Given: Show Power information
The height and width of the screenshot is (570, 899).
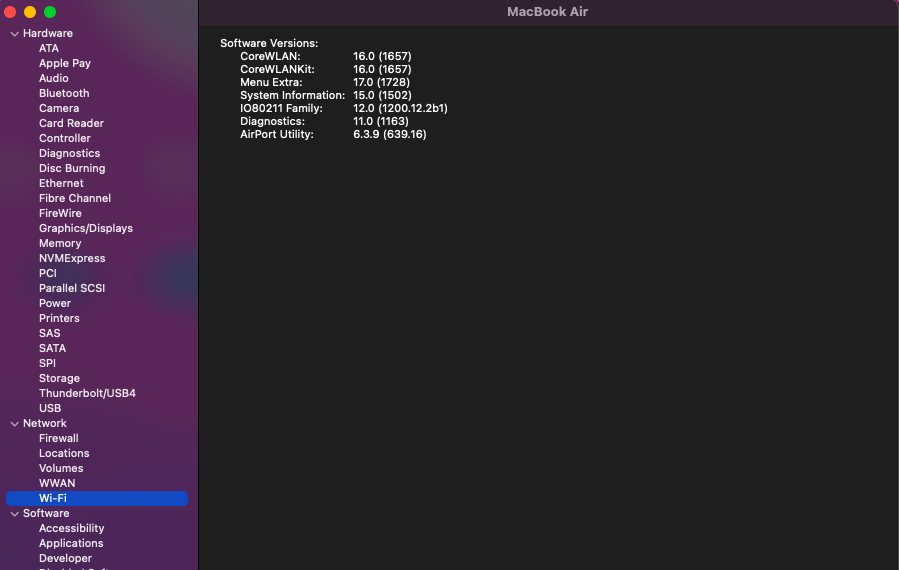Looking at the screenshot, I should click(55, 303).
